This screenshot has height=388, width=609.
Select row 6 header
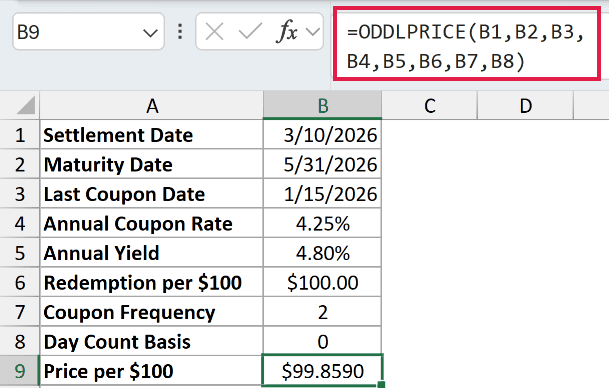point(20,282)
